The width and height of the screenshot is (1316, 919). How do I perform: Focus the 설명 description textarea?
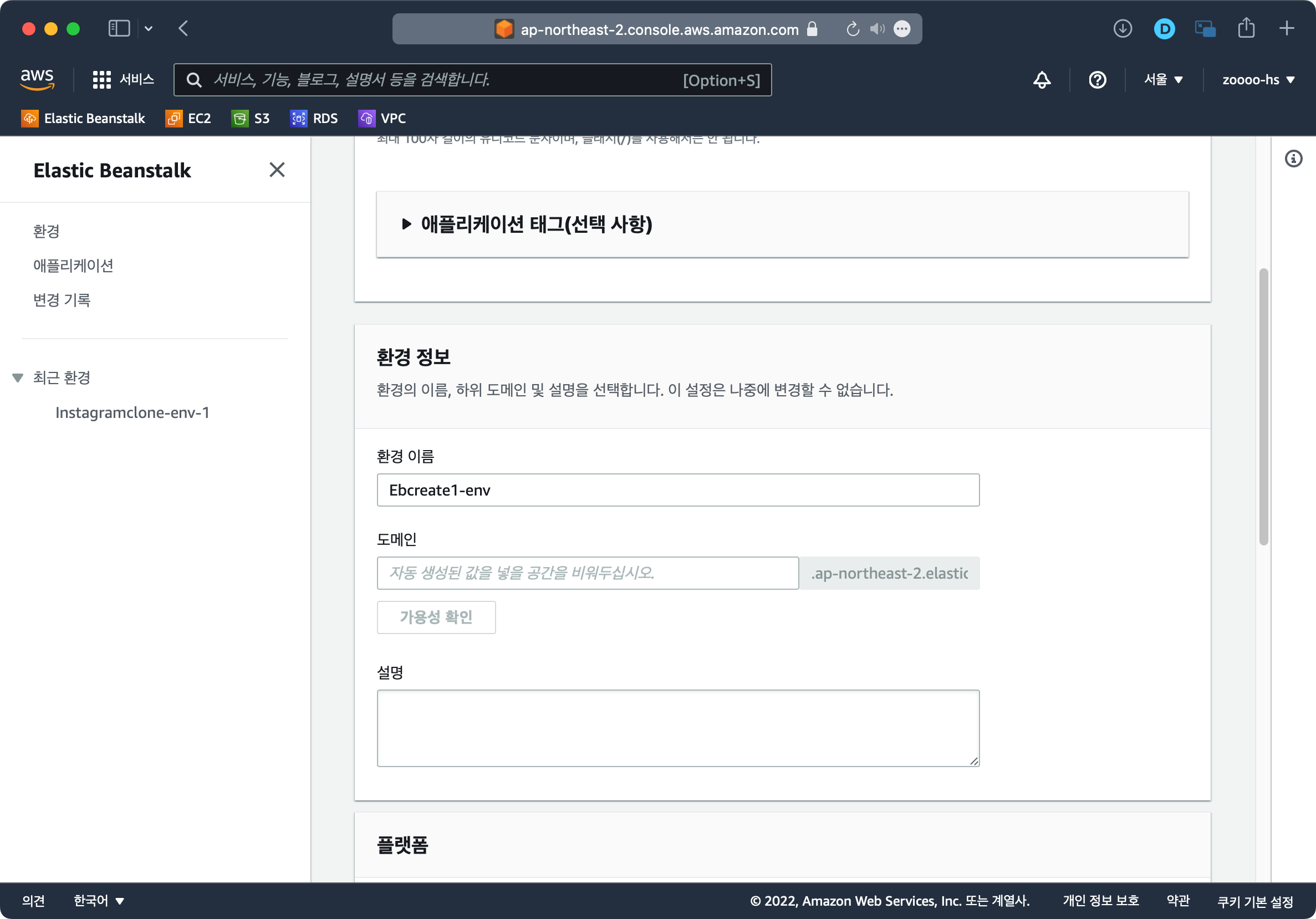tap(677, 728)
